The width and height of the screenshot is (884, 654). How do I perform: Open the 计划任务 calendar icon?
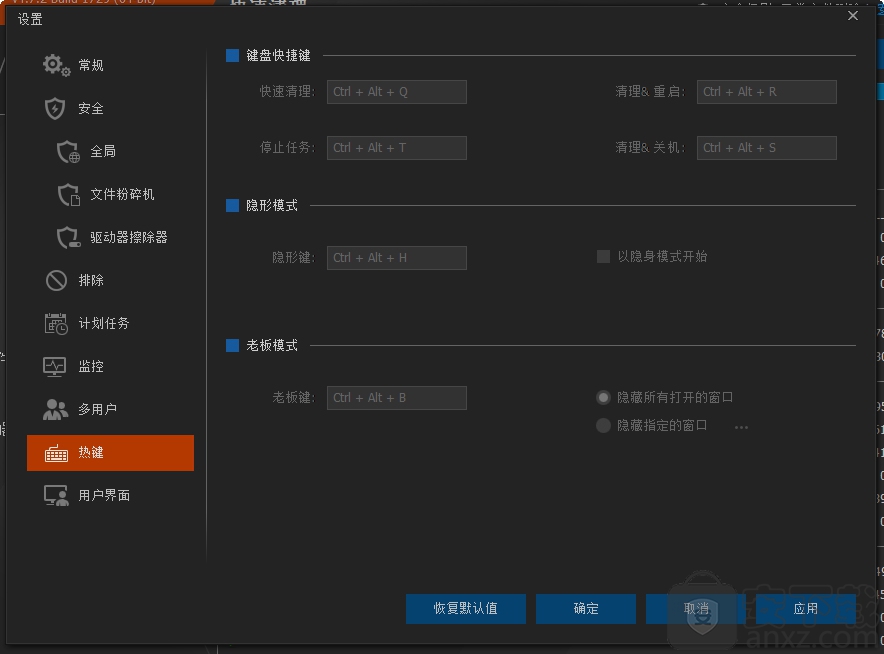point(56,324)
